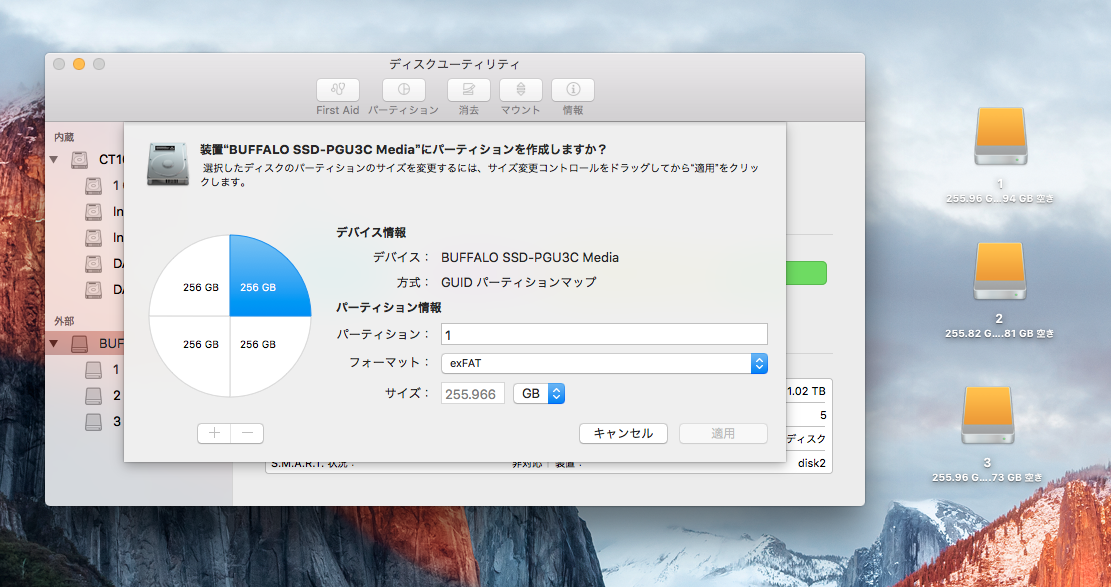The image size is (1111, 587).
Task: Add a partition with the plus button
Action: [214, 433]
